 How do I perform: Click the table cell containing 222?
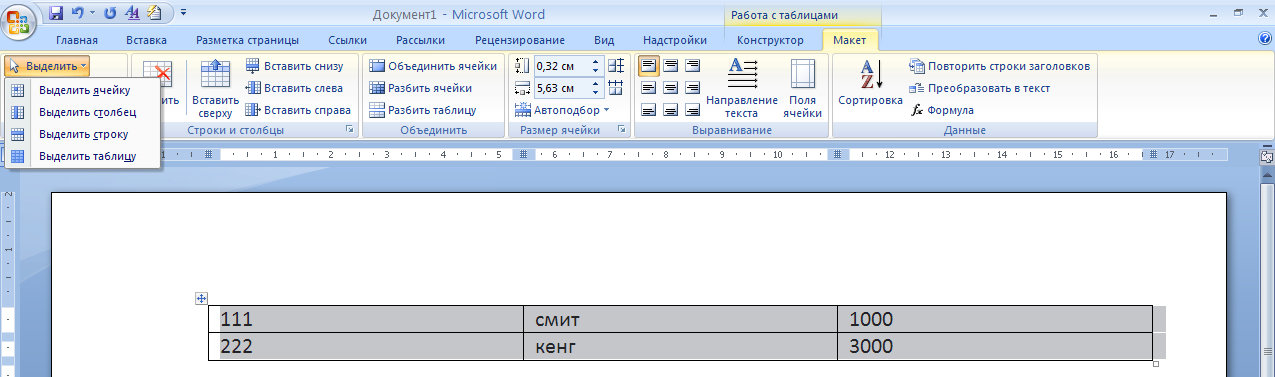365,346
